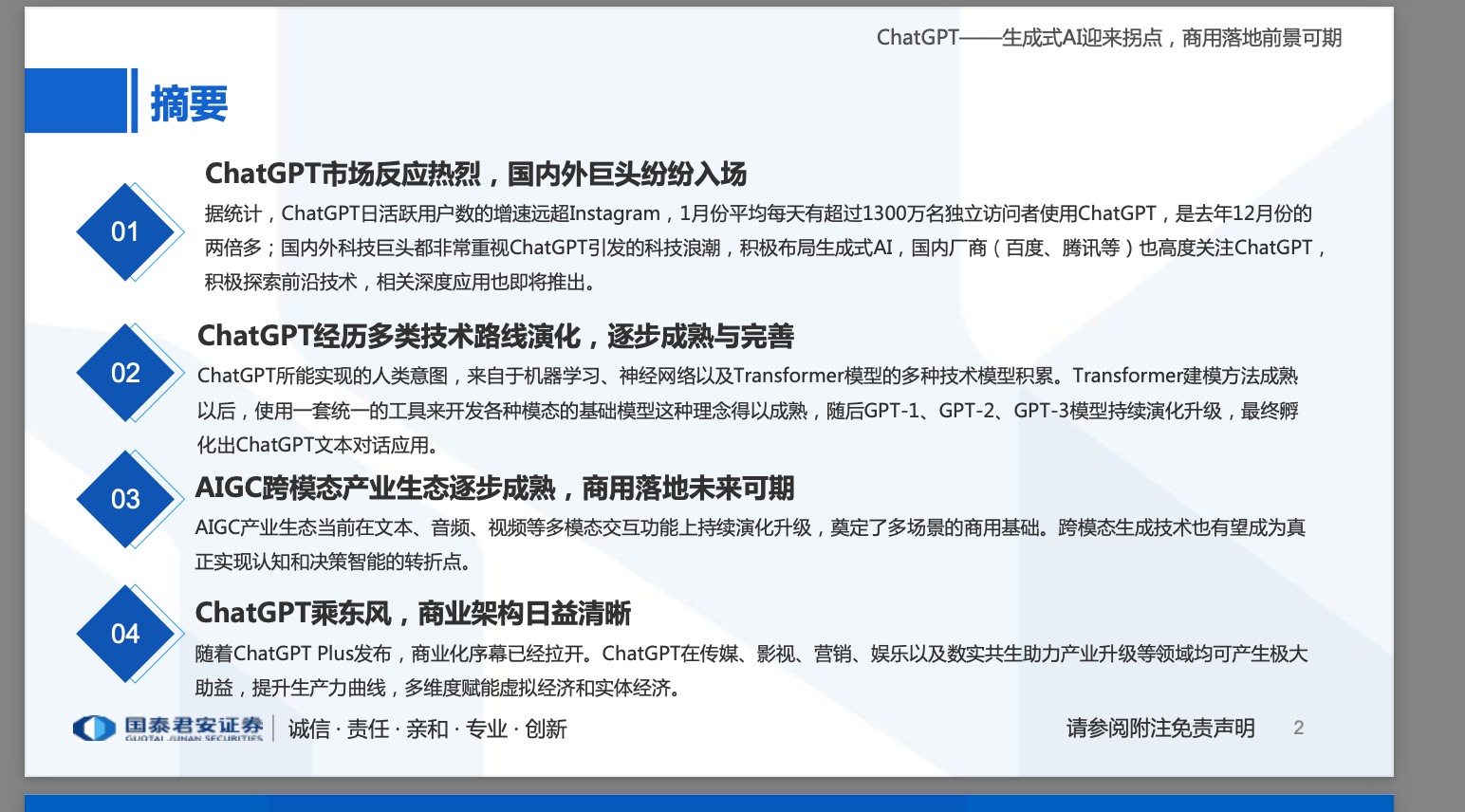The width and height of the screenshot is (1465, 812).
Task: Click the header text ChatGPT——生成式AI迎来拐点
Action: pos(1019,38)
